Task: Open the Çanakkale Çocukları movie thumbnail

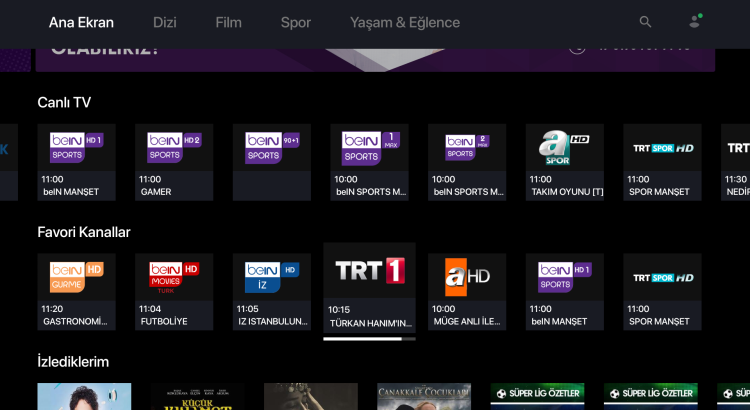Action: [x=424, y=397]
